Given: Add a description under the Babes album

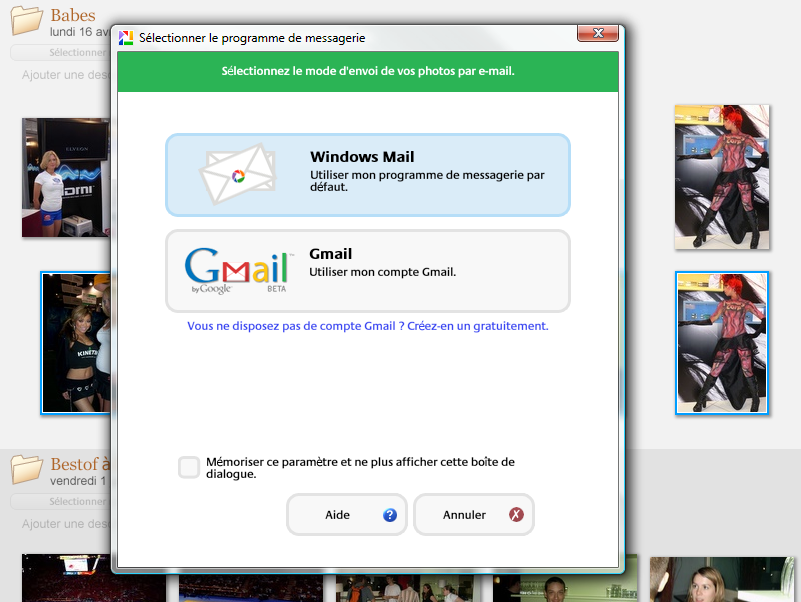Looking at the screenshot, I should (x=66, y=75).
